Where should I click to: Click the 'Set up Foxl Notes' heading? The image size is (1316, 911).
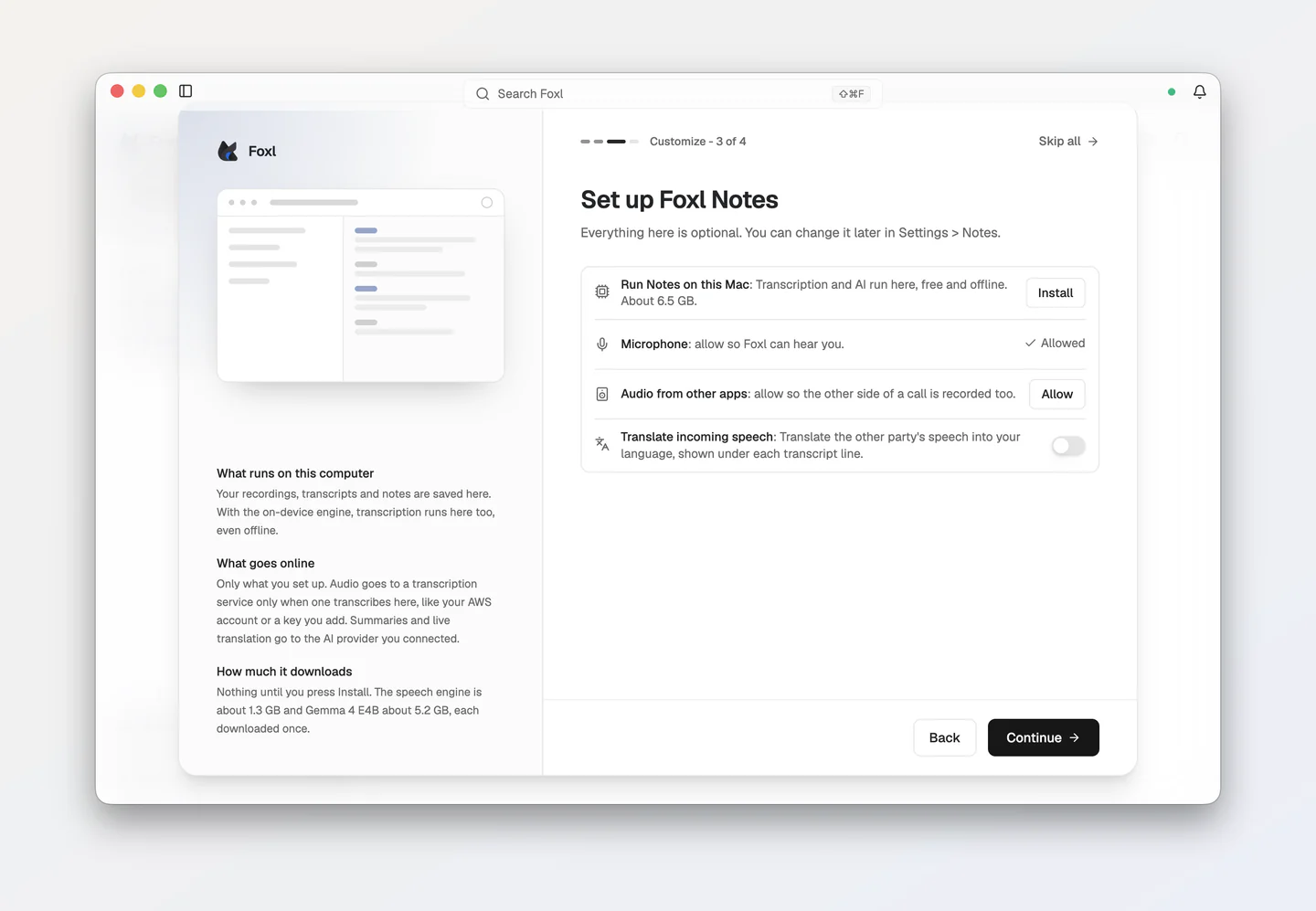tap(679, 199)
